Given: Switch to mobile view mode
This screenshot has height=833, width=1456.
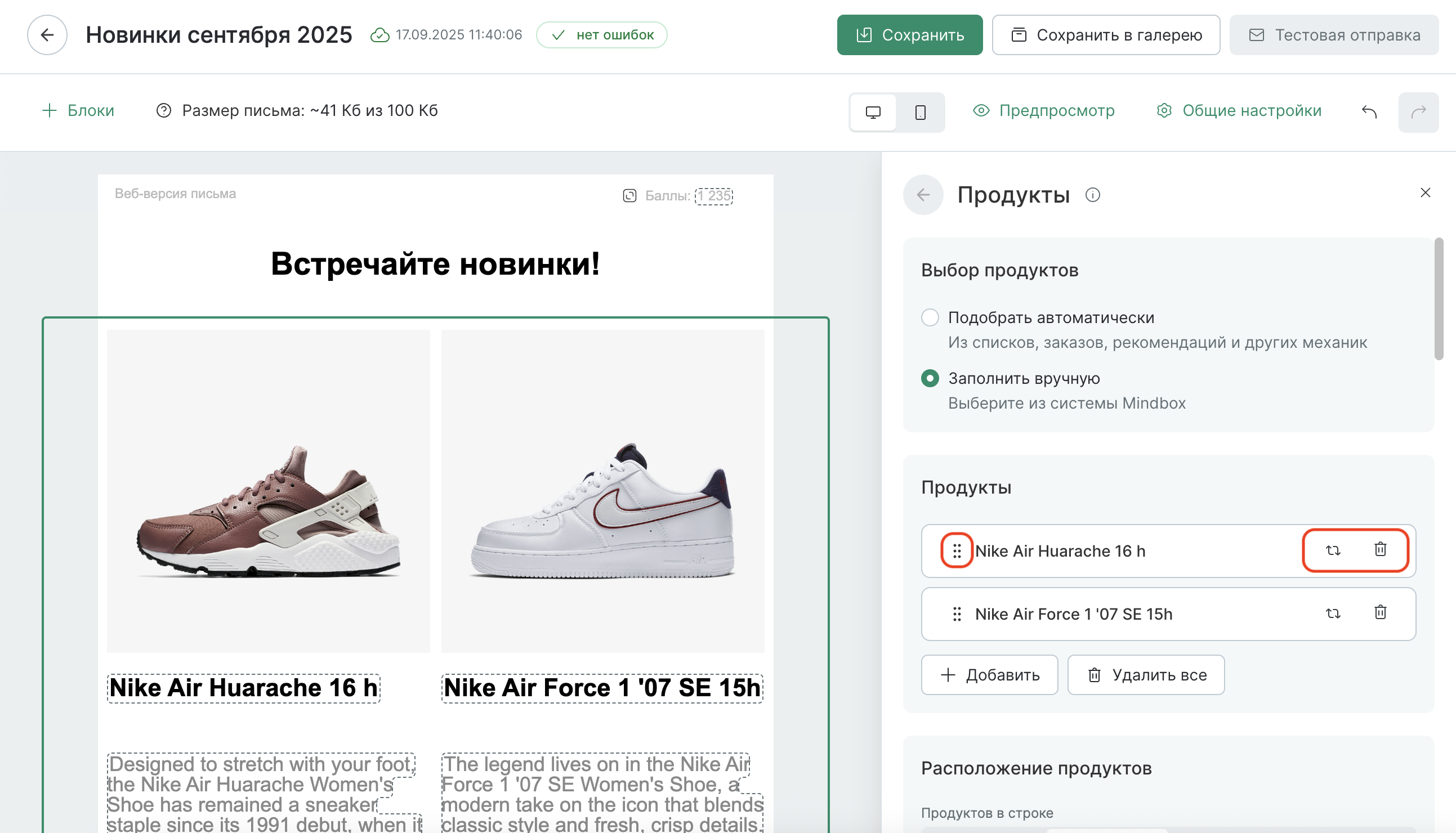Looking at the screenshot, I should click(920, 112).
